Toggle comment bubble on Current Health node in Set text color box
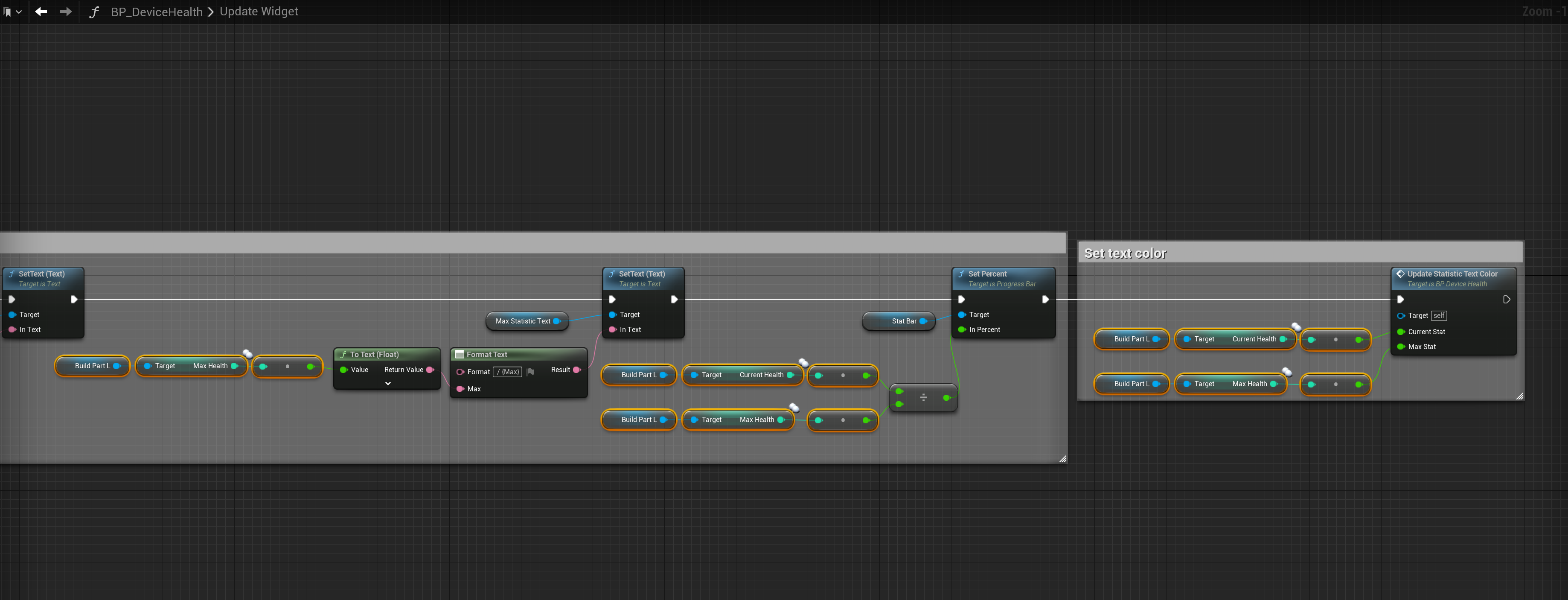 tap(1296, 327)
